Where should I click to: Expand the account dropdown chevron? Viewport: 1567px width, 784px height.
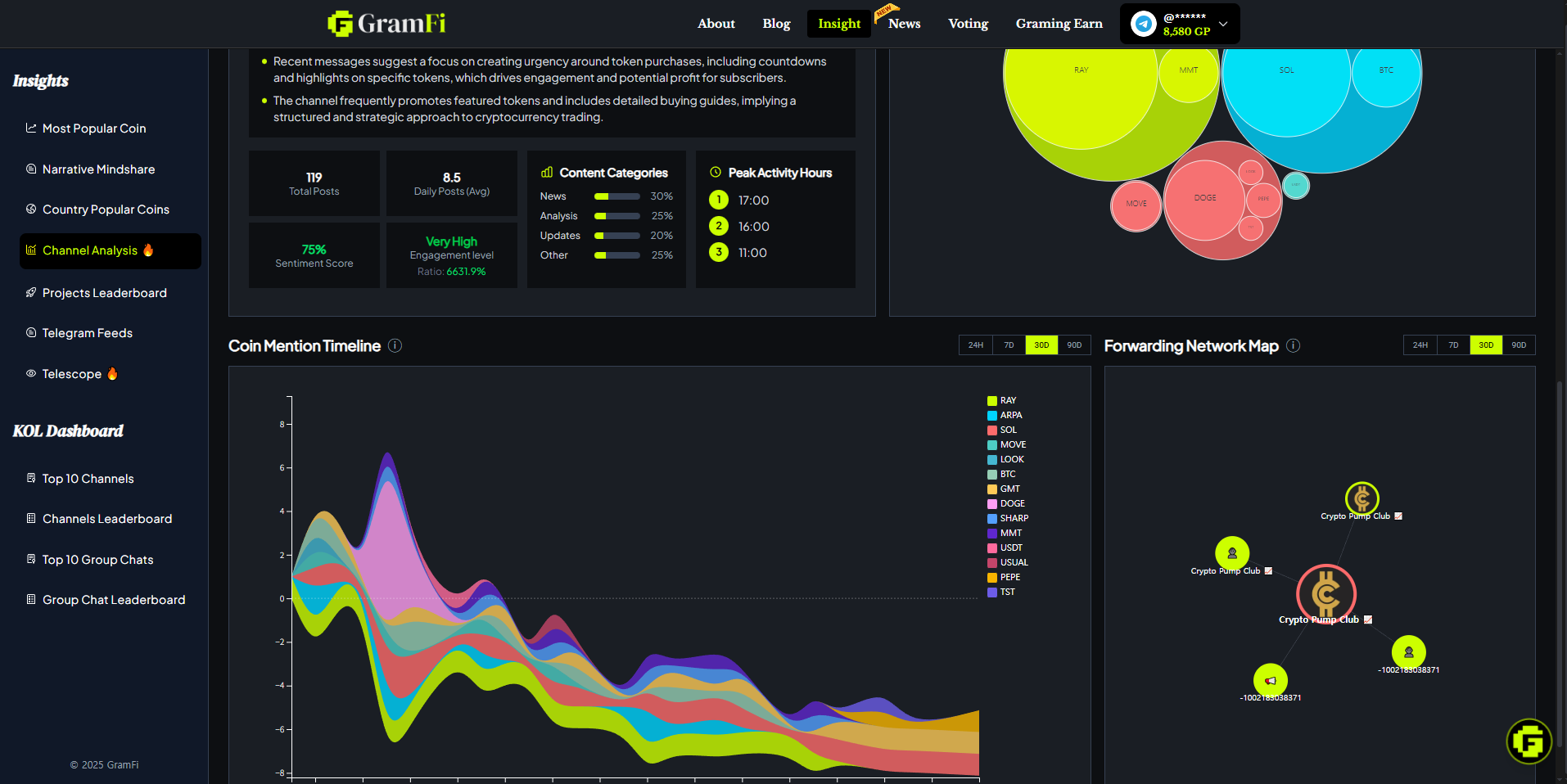1223,24
